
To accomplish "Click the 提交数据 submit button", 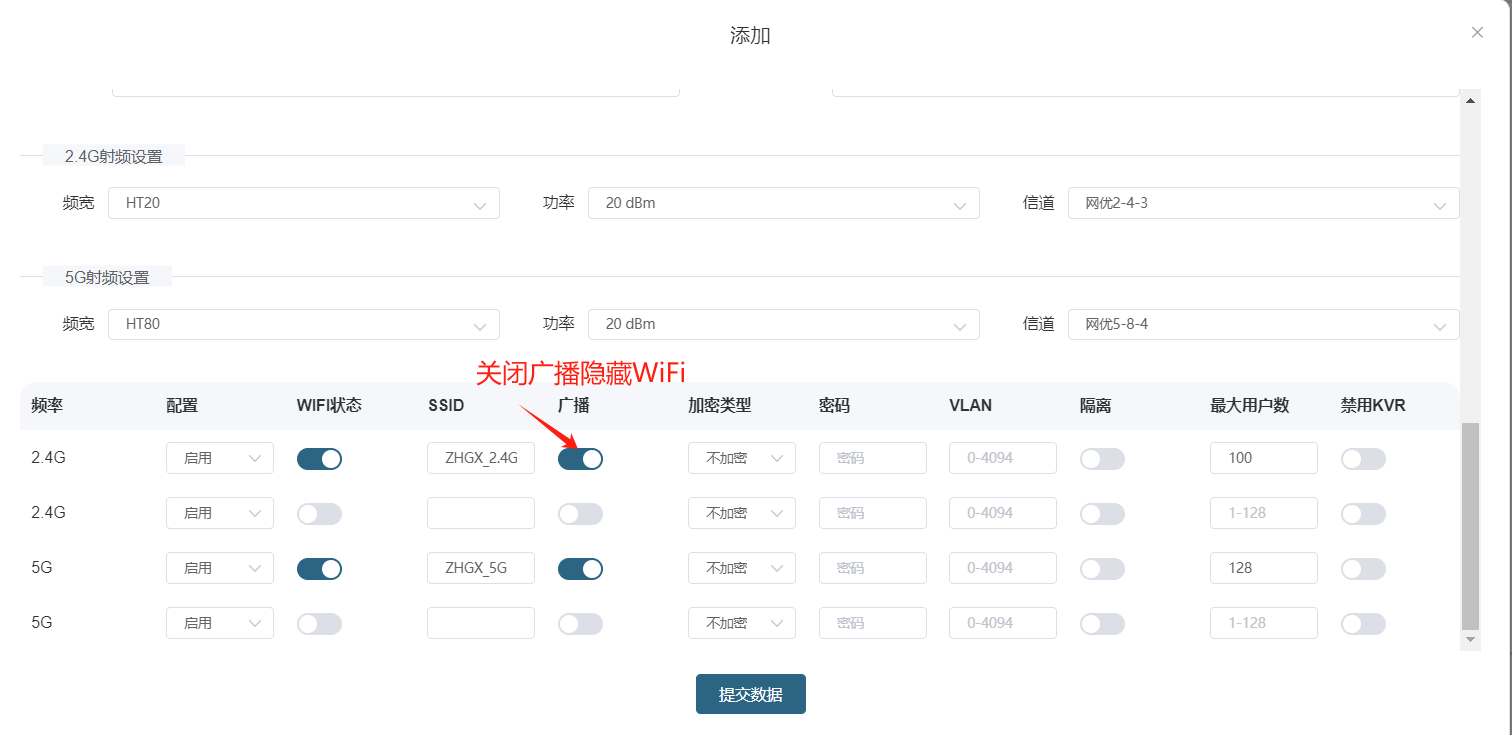I will click(750, 694).
